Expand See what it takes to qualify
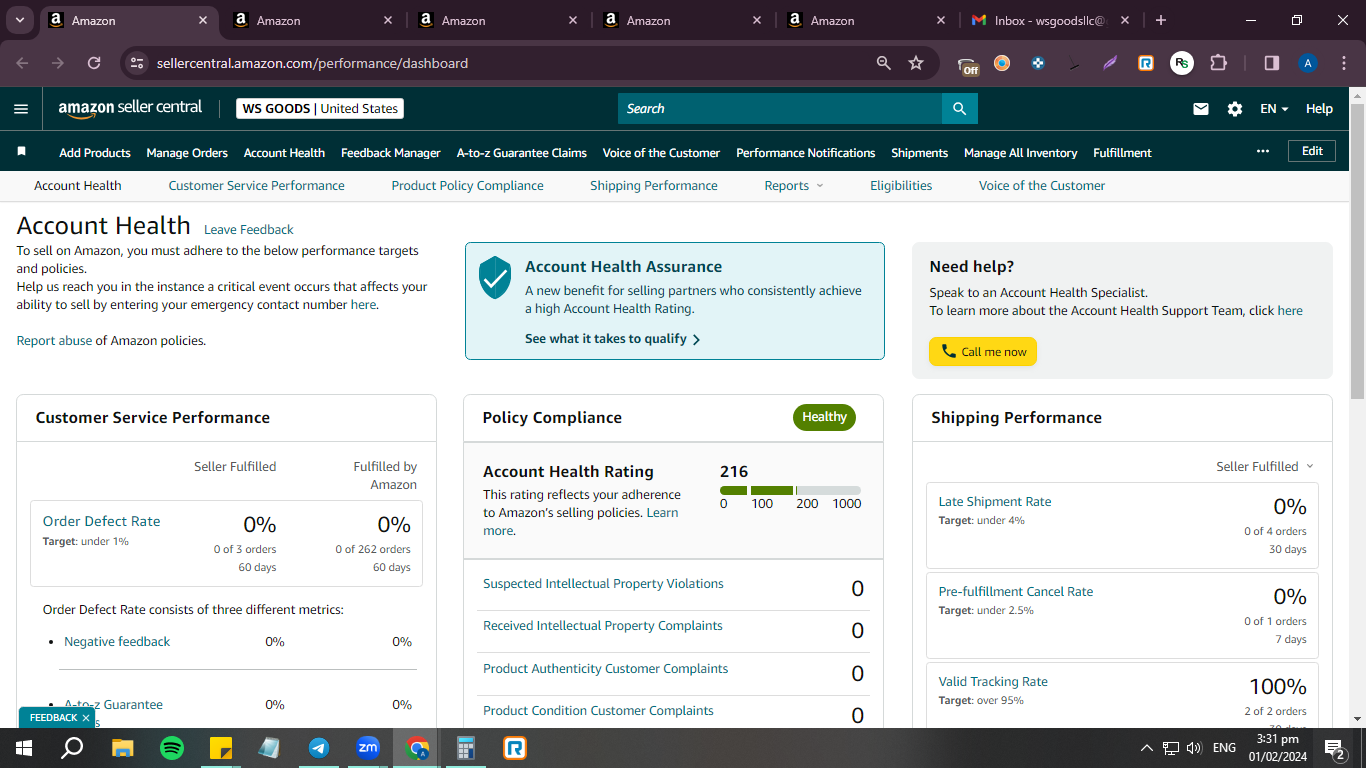The height and width of the screenshot is (768, 1366). coord(612,339)
